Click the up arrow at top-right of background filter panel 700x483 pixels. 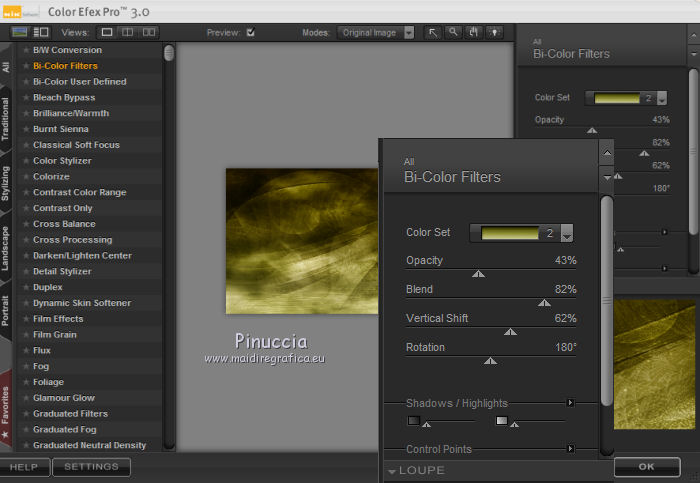click(693, 35)
